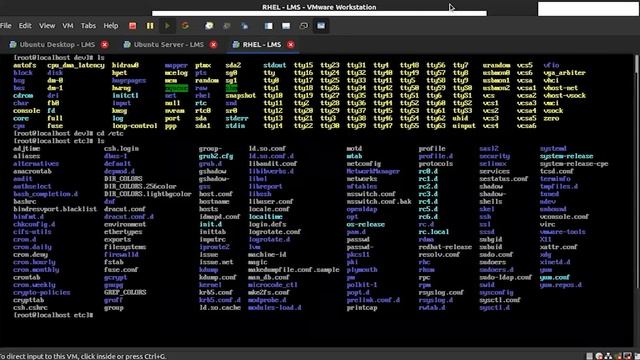640x360 pixels.
Task: Open the Snapshot Manager toolbar icon
Action: click(244, 26)
